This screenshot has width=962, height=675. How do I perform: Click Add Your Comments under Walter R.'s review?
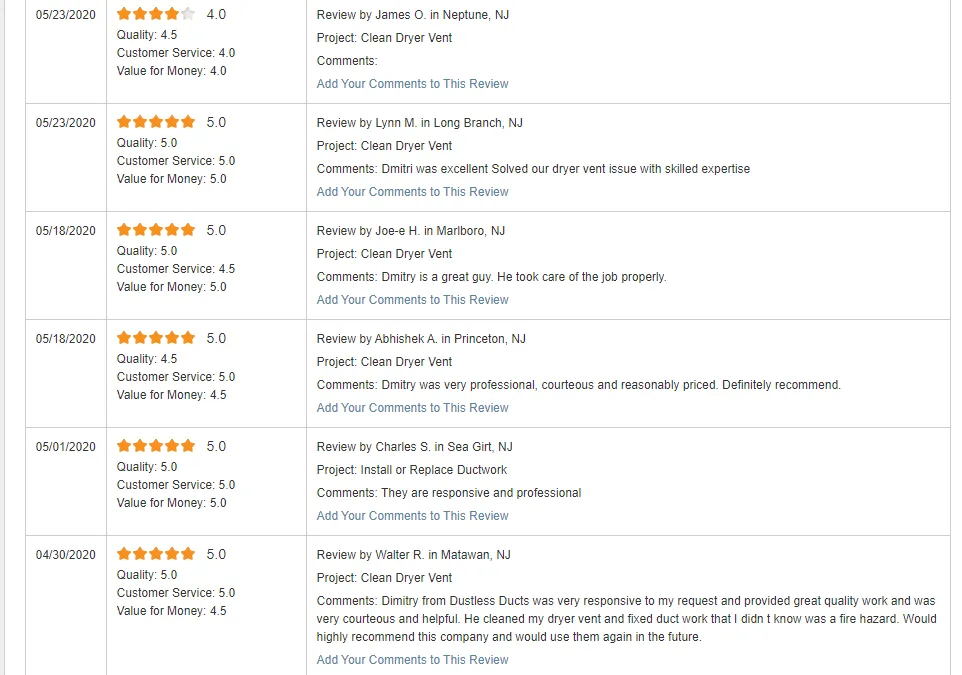412,660
